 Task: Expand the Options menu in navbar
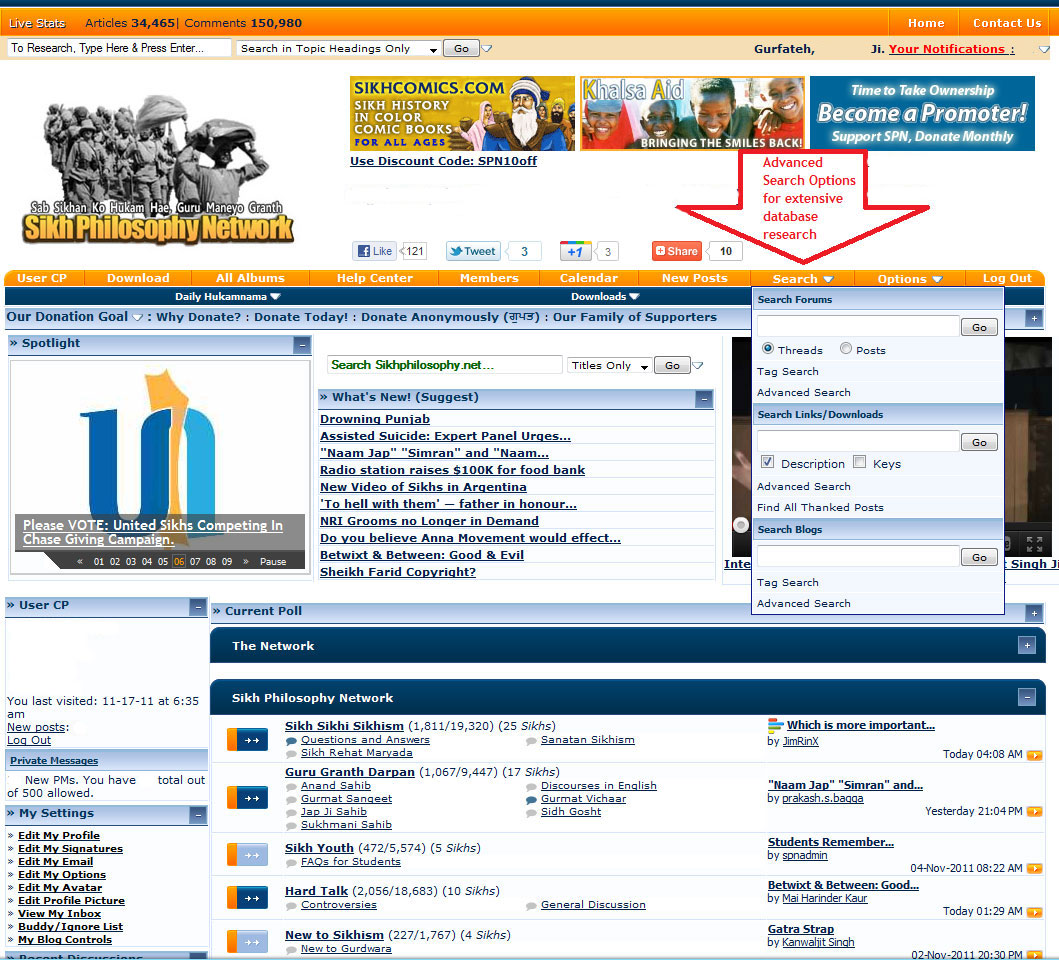(909, 278)
